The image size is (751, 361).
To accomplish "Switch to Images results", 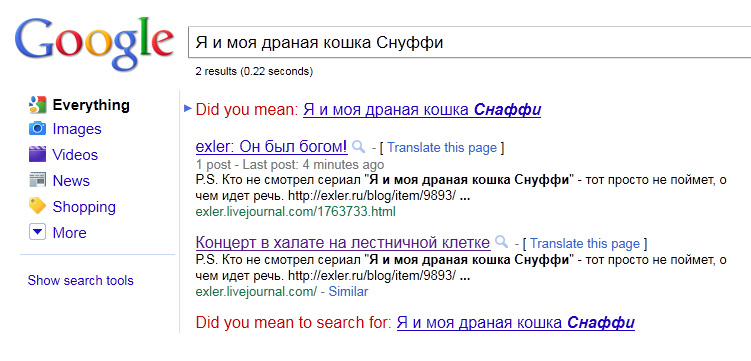I will pos(77,129).
